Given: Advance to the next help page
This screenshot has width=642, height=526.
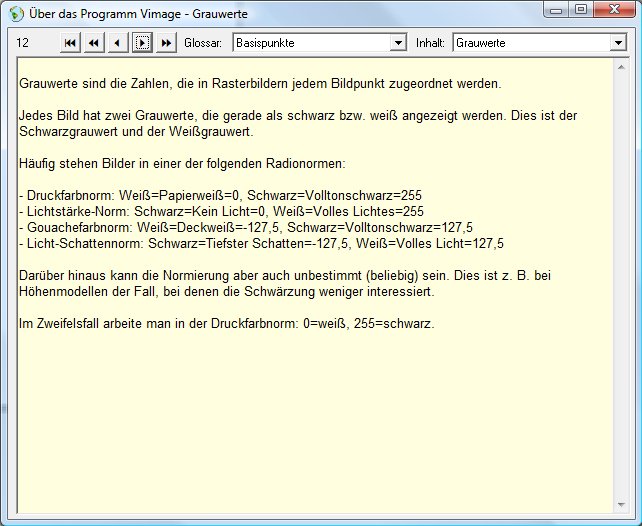Looking at the screenshot, I should (142, 43).
